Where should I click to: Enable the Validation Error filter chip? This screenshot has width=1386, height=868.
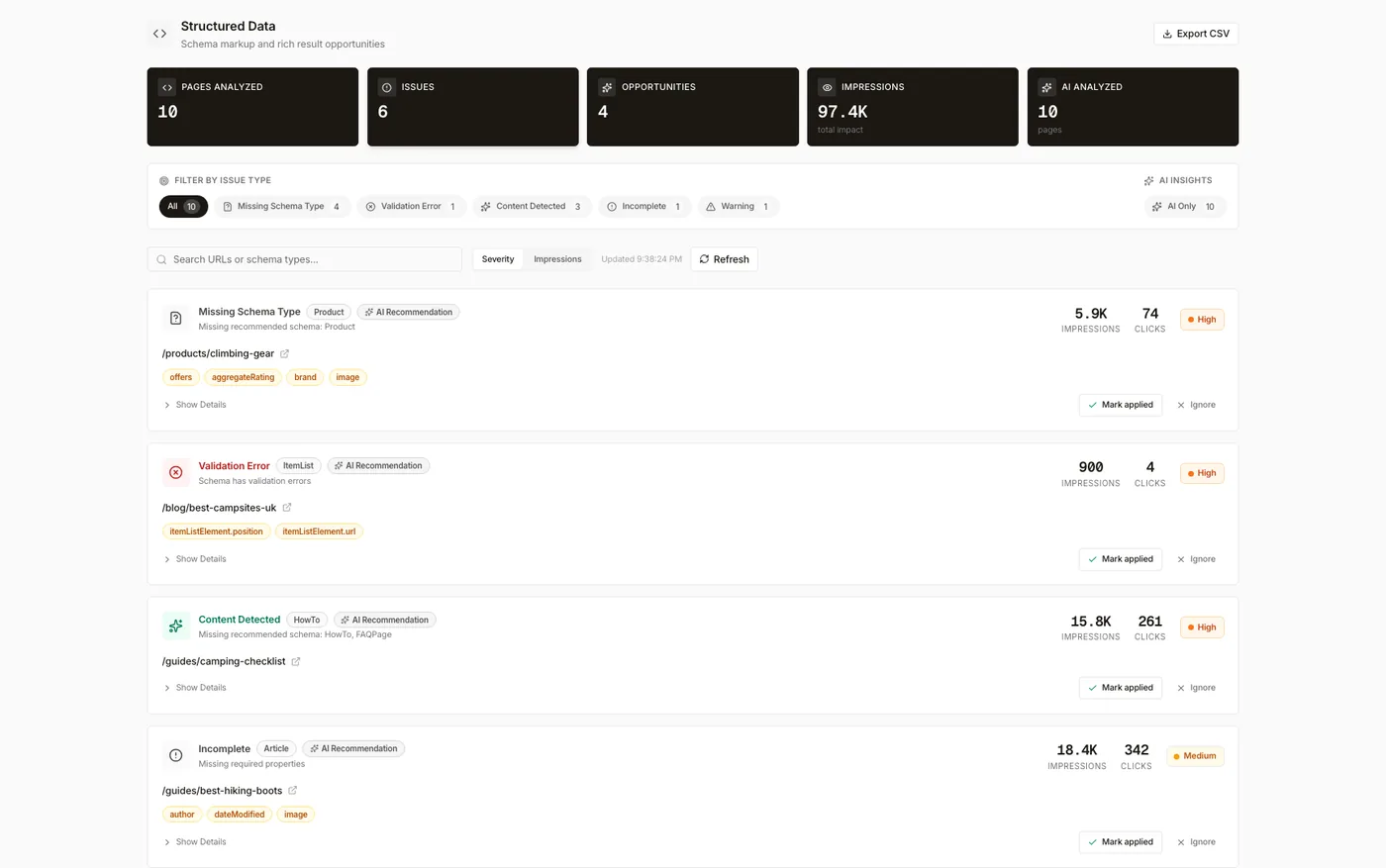(412, 207)
